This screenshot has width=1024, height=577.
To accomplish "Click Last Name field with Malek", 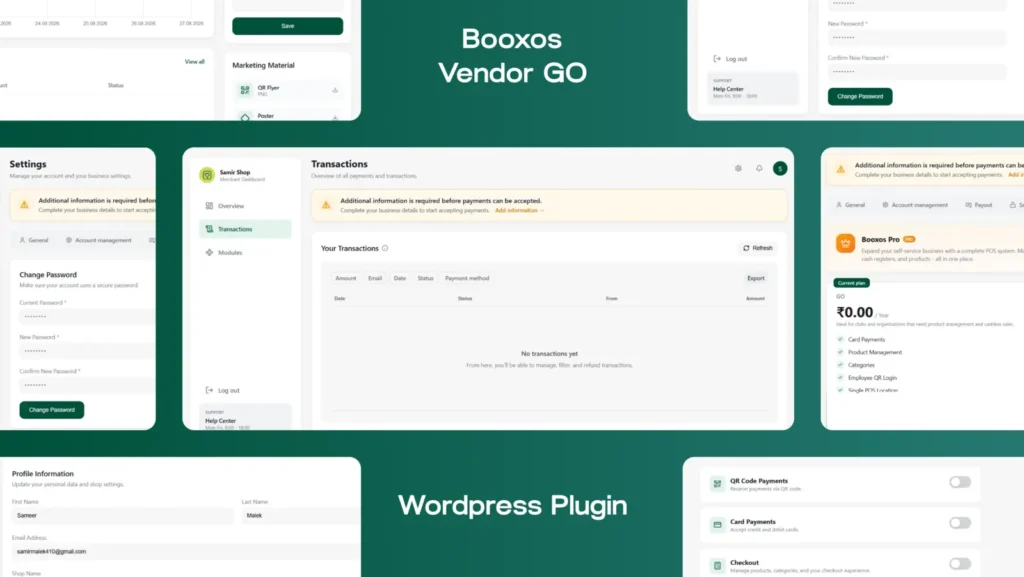I will pos(300,516).
